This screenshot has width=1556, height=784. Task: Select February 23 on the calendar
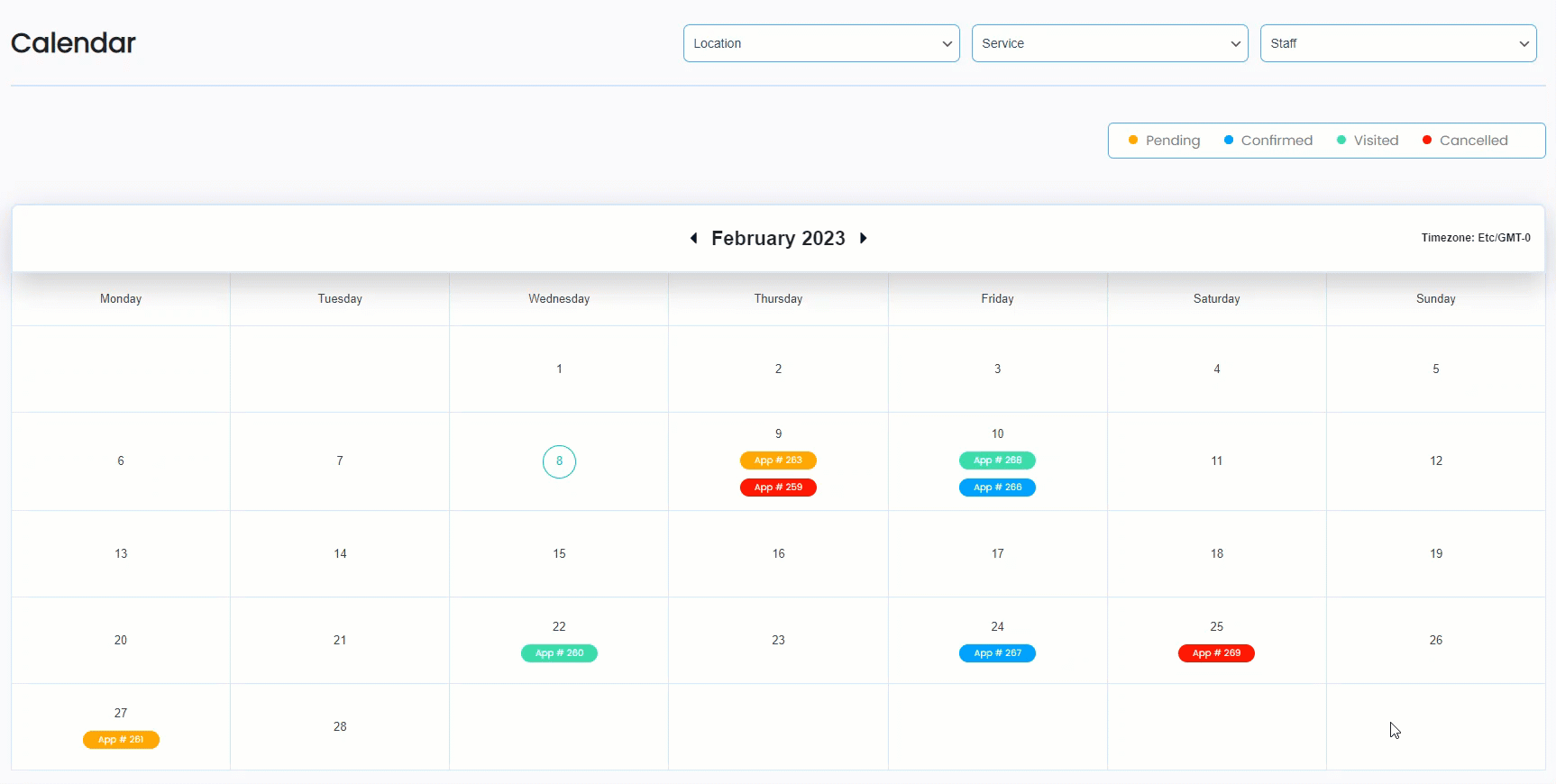pos(778,640)
